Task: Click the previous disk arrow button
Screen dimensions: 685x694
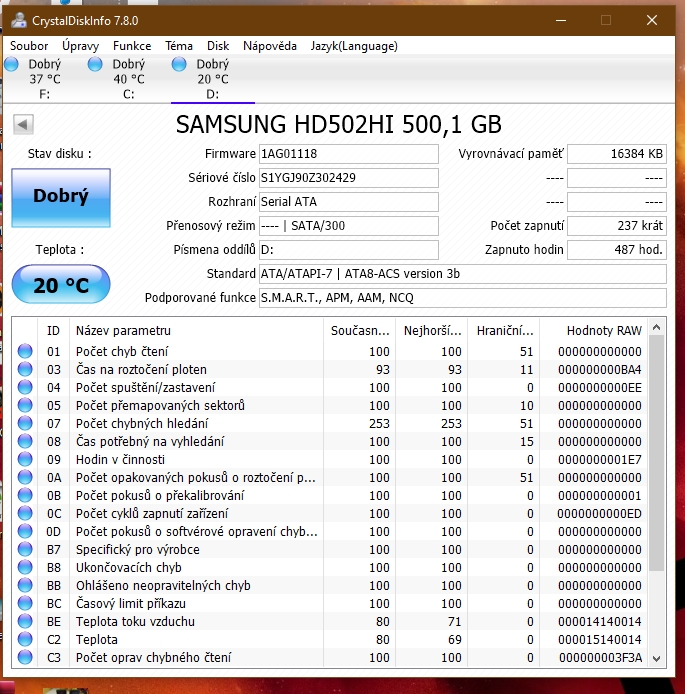Action: point(24,124)
